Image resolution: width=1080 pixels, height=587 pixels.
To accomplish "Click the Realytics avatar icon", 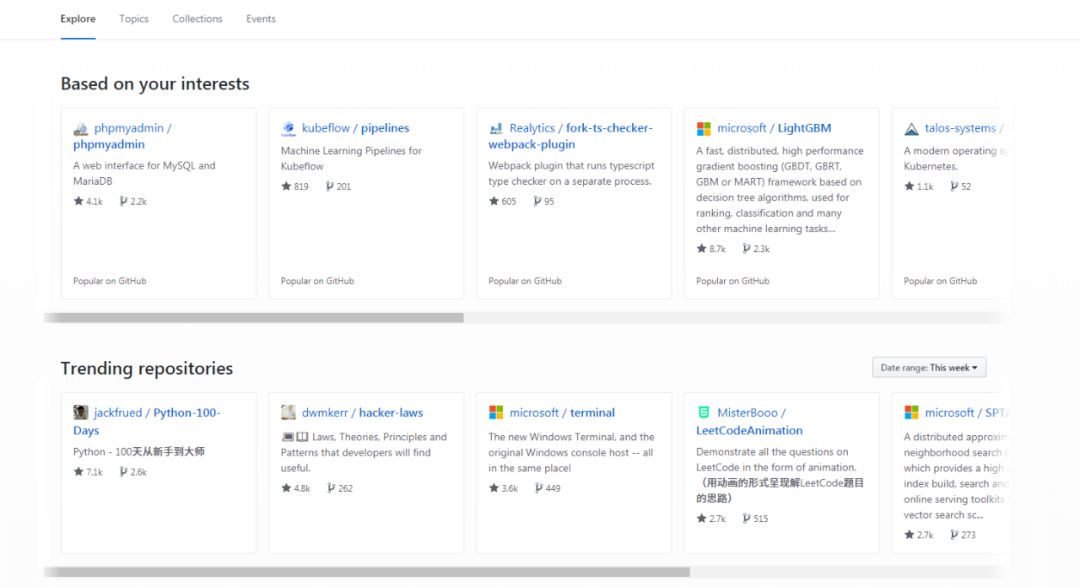I will point(496,129).
